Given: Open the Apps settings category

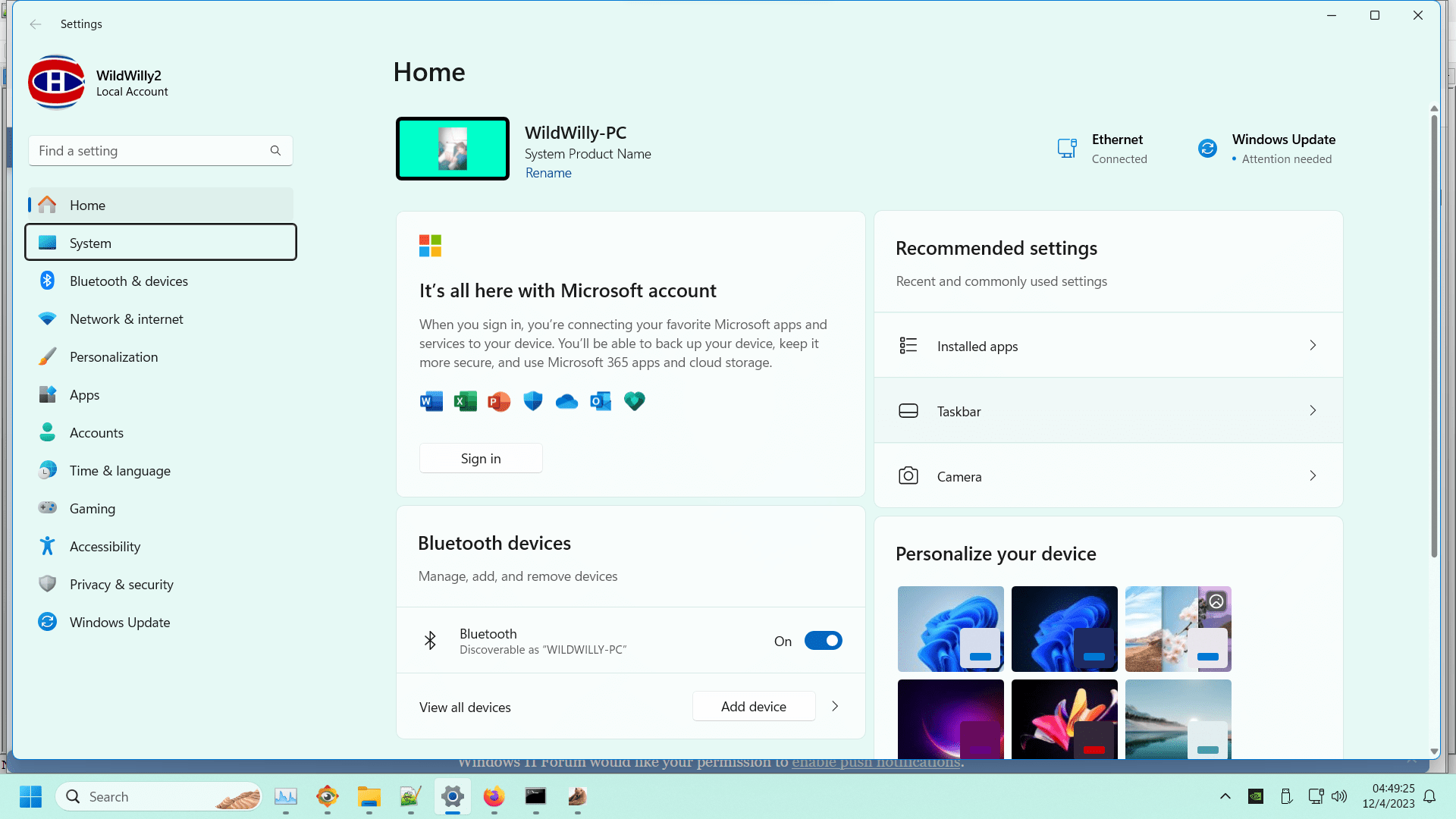Looking at the screenshot, I should pos(161,395).
